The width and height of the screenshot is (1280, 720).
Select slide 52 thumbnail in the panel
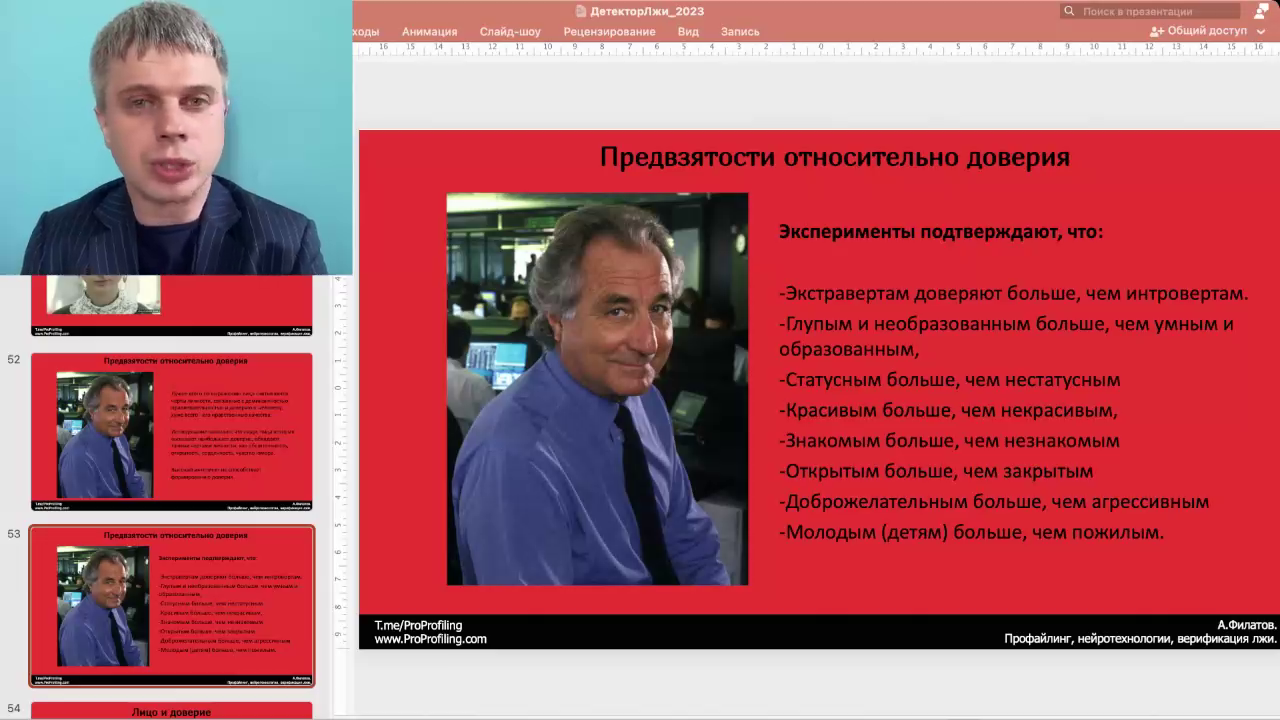click(171, 431)
